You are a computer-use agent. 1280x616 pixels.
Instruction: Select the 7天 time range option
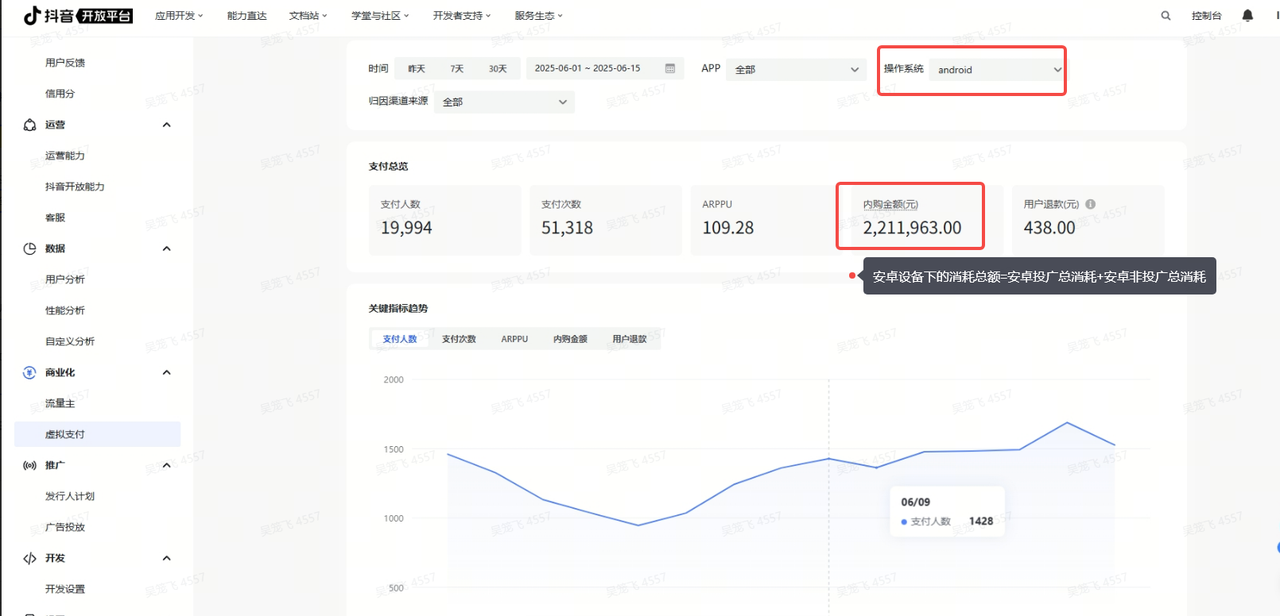click(456, 69)
